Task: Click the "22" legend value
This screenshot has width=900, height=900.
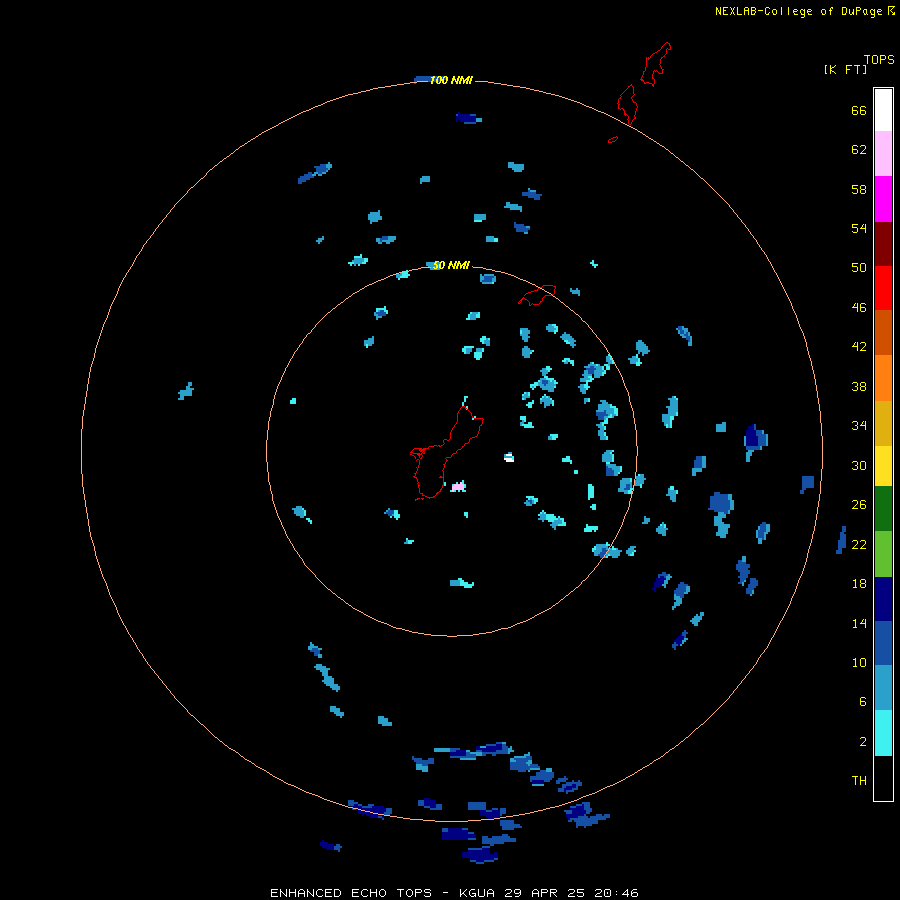Action: (859, 544)
